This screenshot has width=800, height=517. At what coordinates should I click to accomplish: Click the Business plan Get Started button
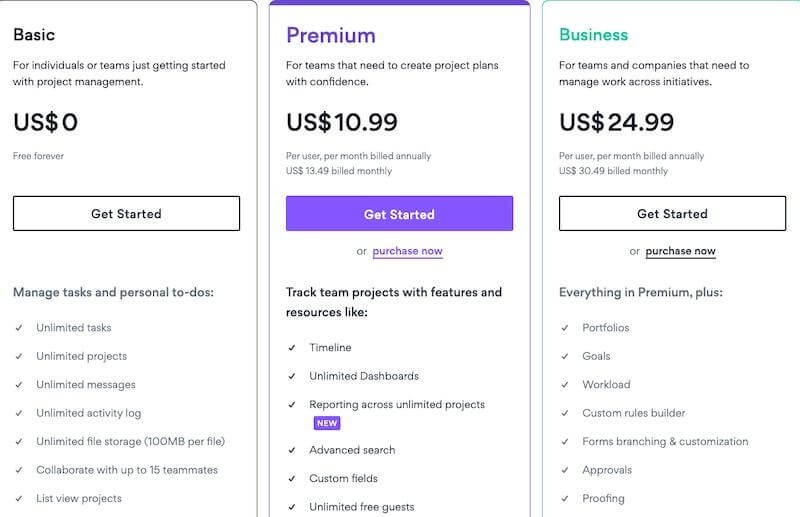tap(672, 214)
